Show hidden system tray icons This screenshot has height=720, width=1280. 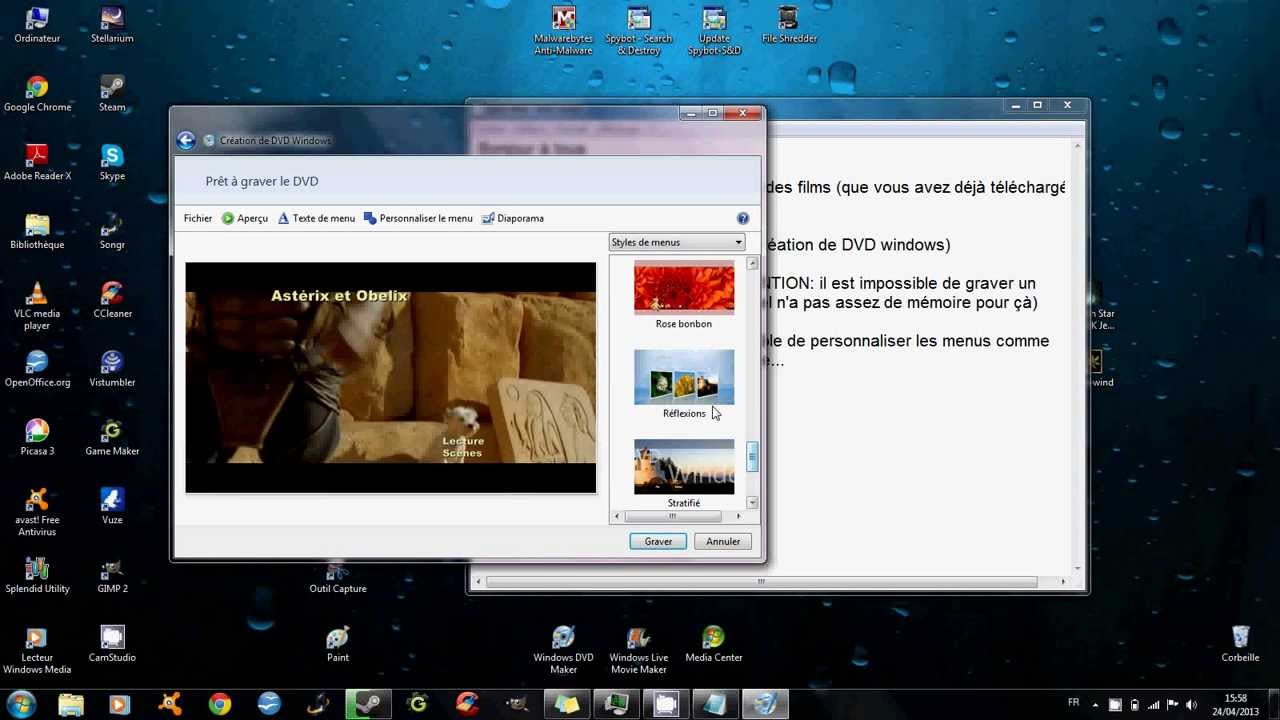point(1095,705)
